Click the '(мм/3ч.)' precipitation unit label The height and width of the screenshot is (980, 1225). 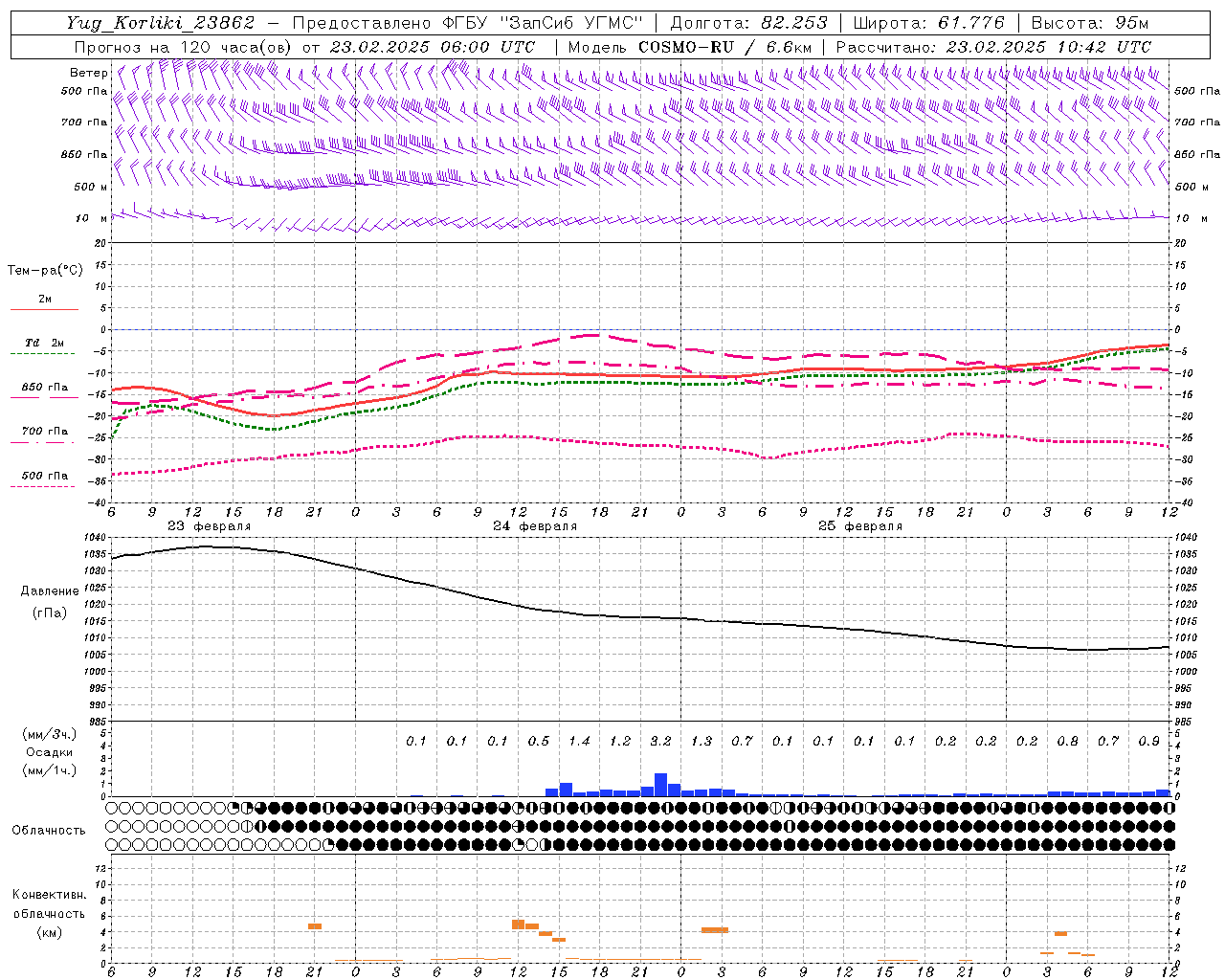coord(50,734)
